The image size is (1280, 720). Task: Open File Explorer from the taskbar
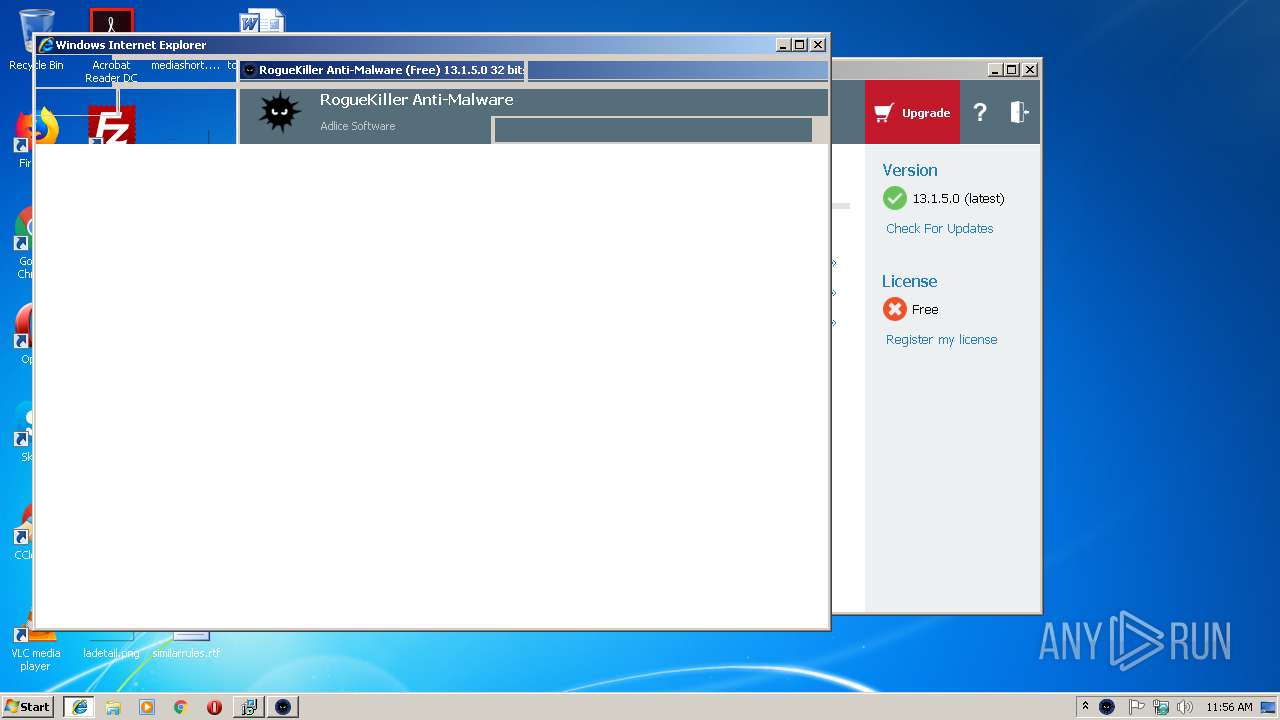113,707
